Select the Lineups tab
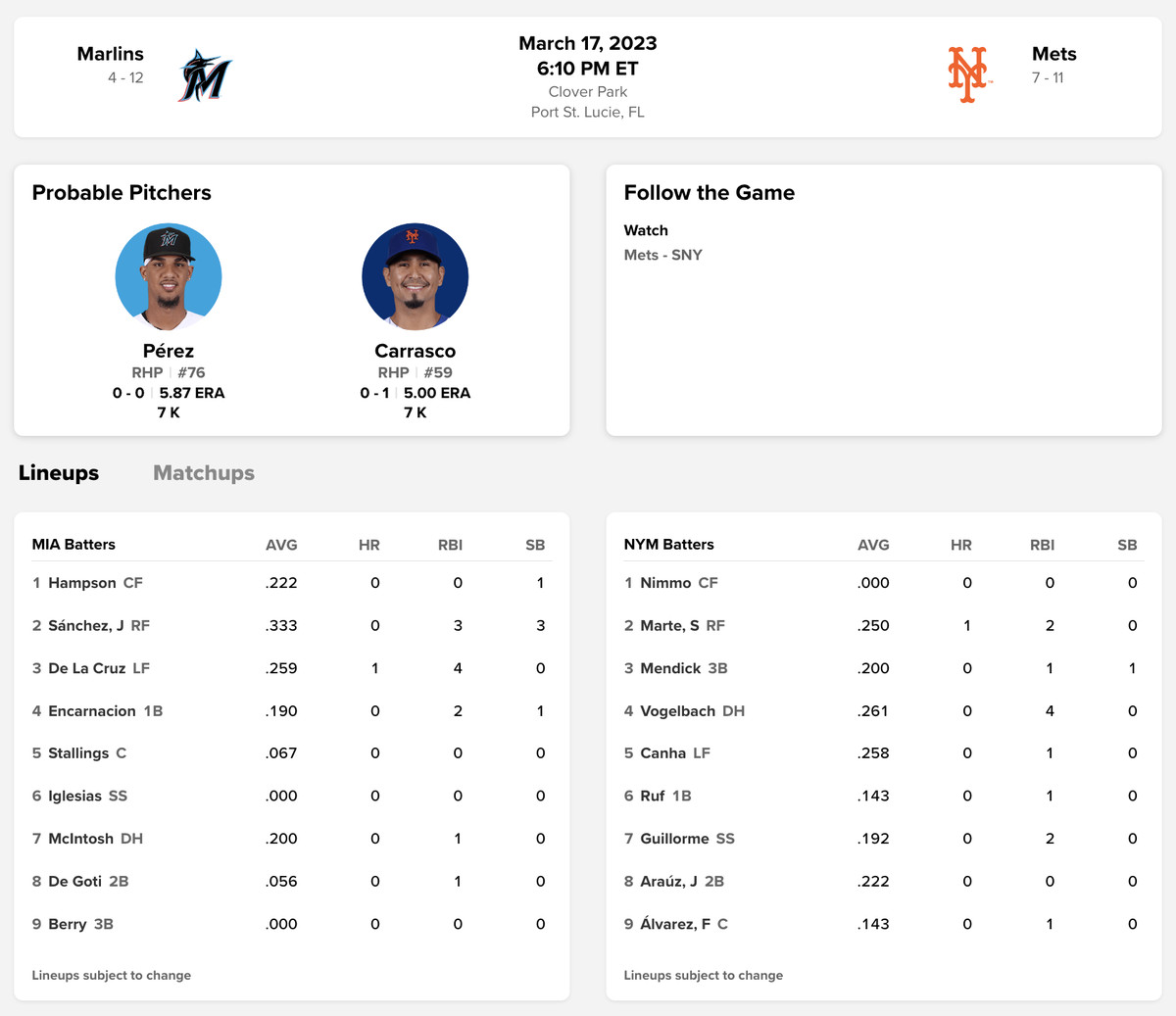Image resolution: width=1176 pixels, height=1016 pixels. click(59, 473)
